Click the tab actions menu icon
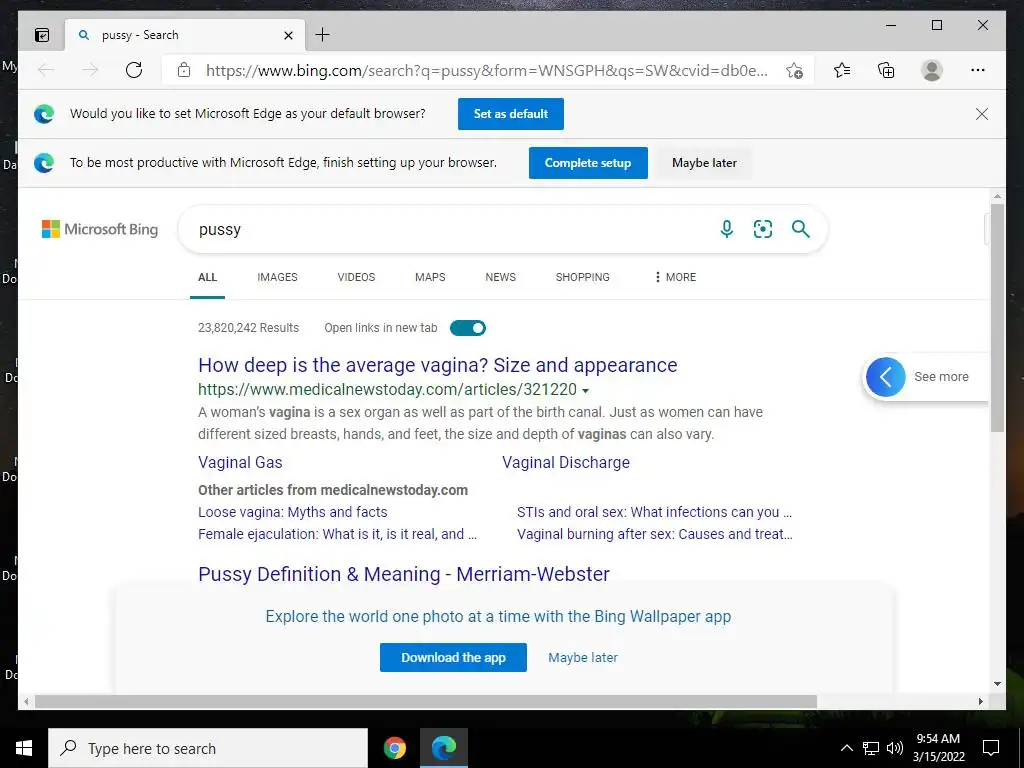Viewport: 1024px width, 768px height. (x=42, y=35)
